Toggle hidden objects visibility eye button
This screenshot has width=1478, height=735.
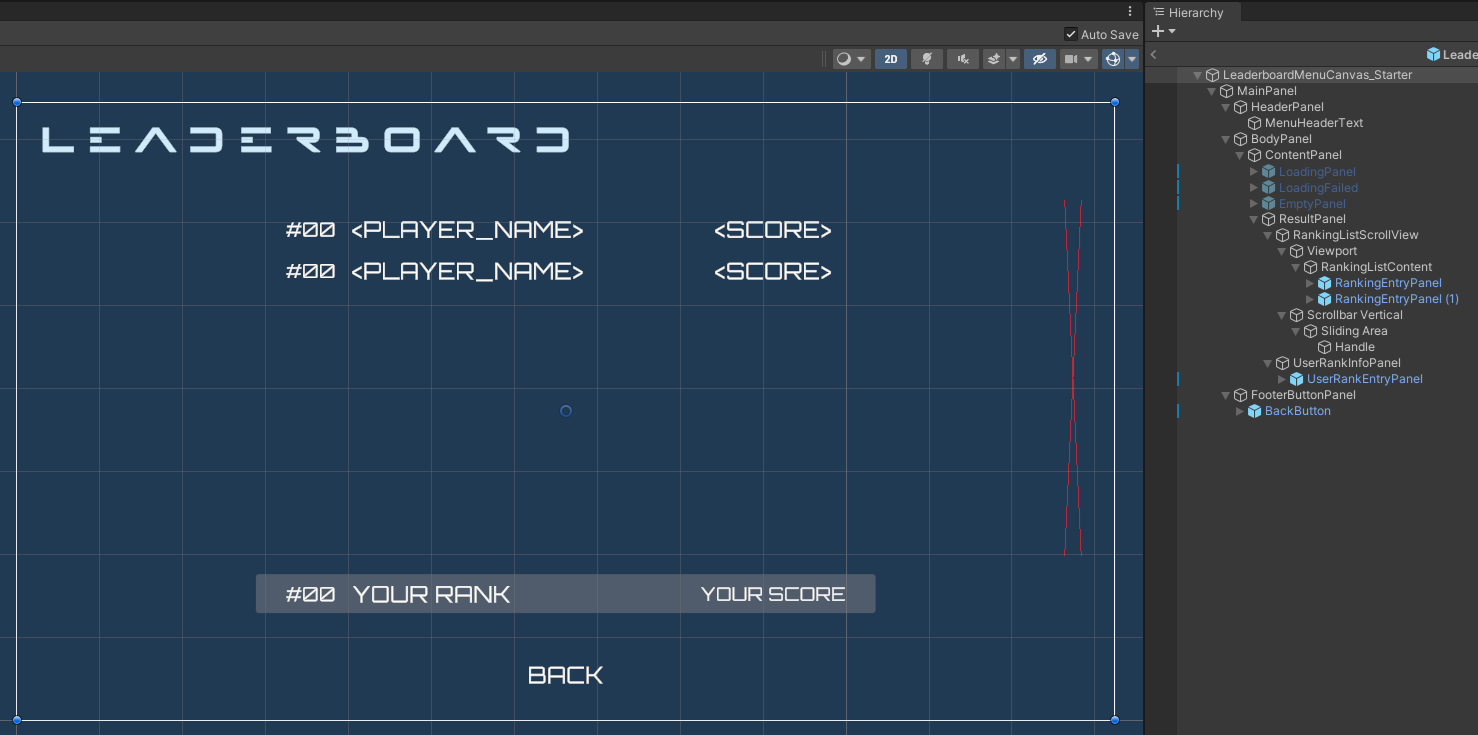(x=1040, y=59)
